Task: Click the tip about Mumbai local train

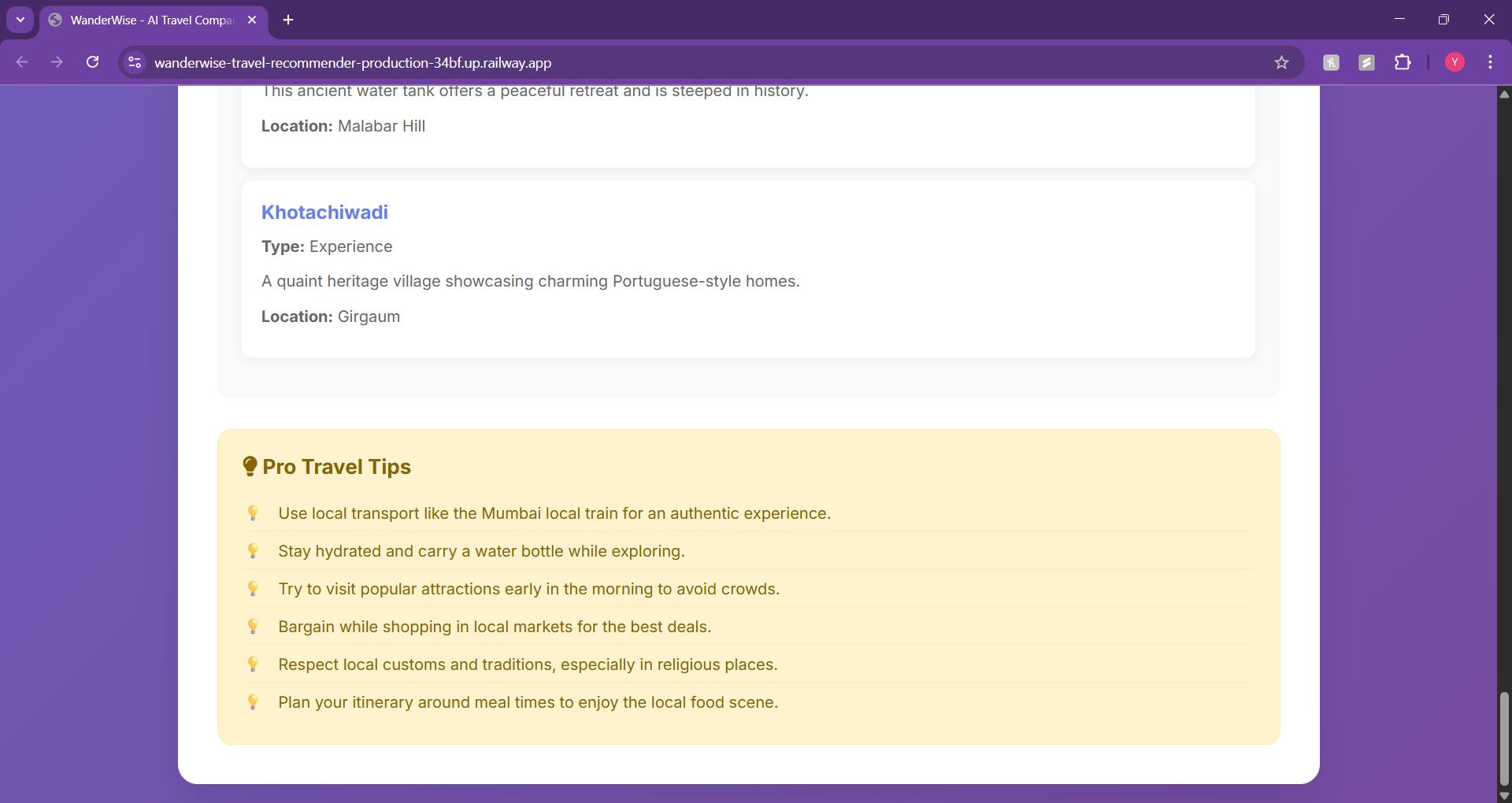Action: coord(554,513)
